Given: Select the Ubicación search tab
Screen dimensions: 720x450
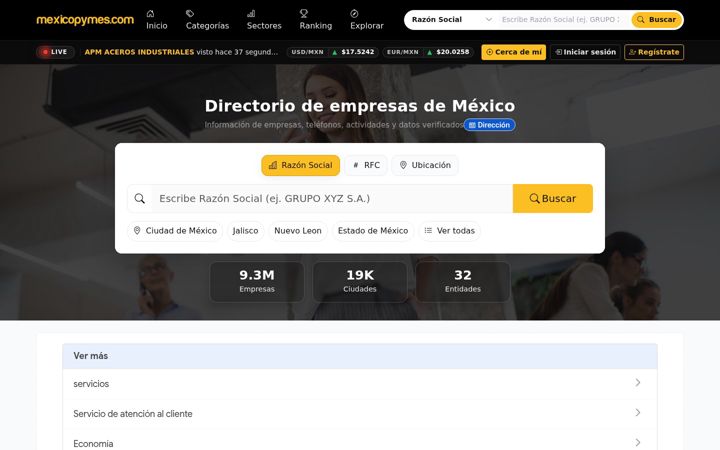Looking at the screenshot, I should pos(425,165).
